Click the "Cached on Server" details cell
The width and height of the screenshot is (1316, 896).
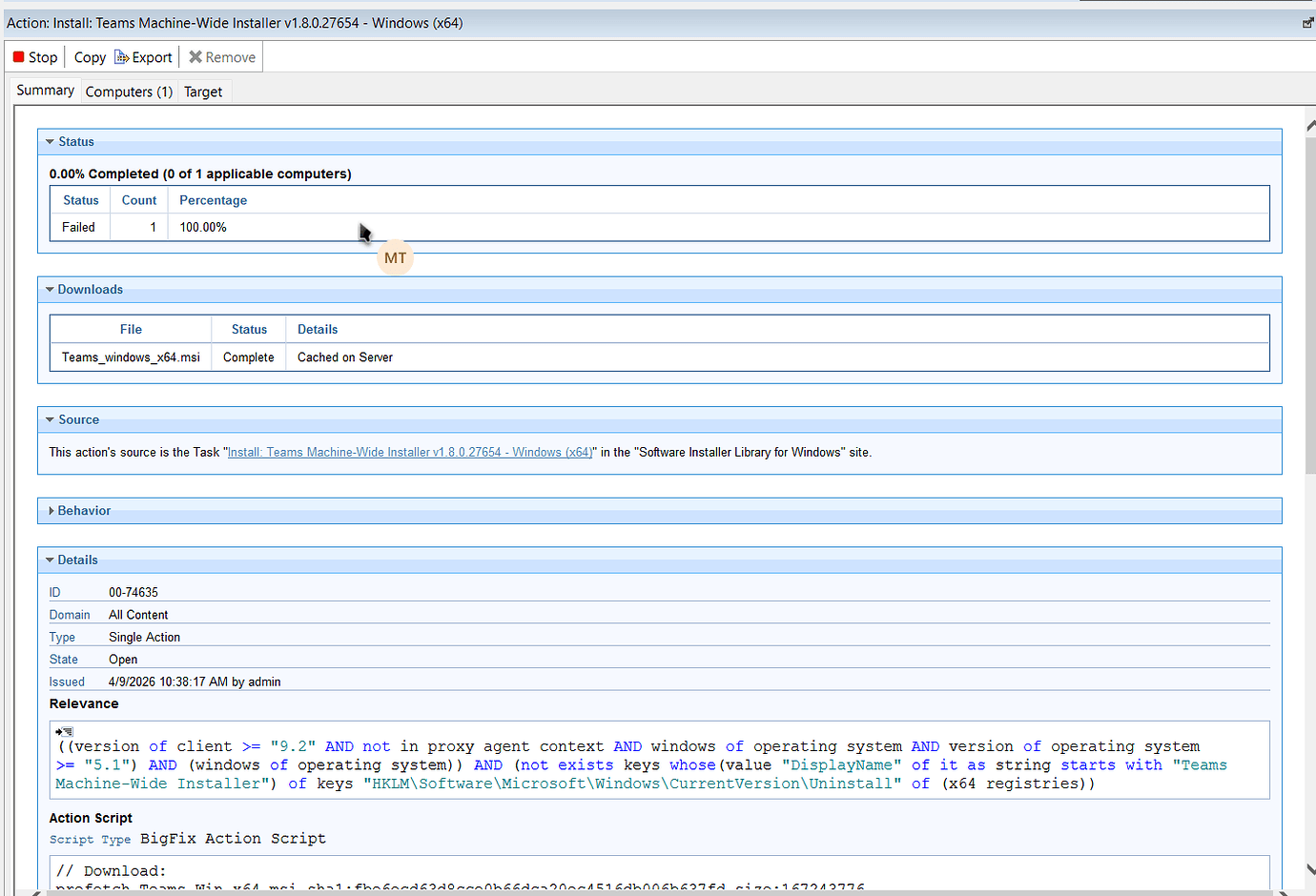pyautogui.click(x=345, y=357)
